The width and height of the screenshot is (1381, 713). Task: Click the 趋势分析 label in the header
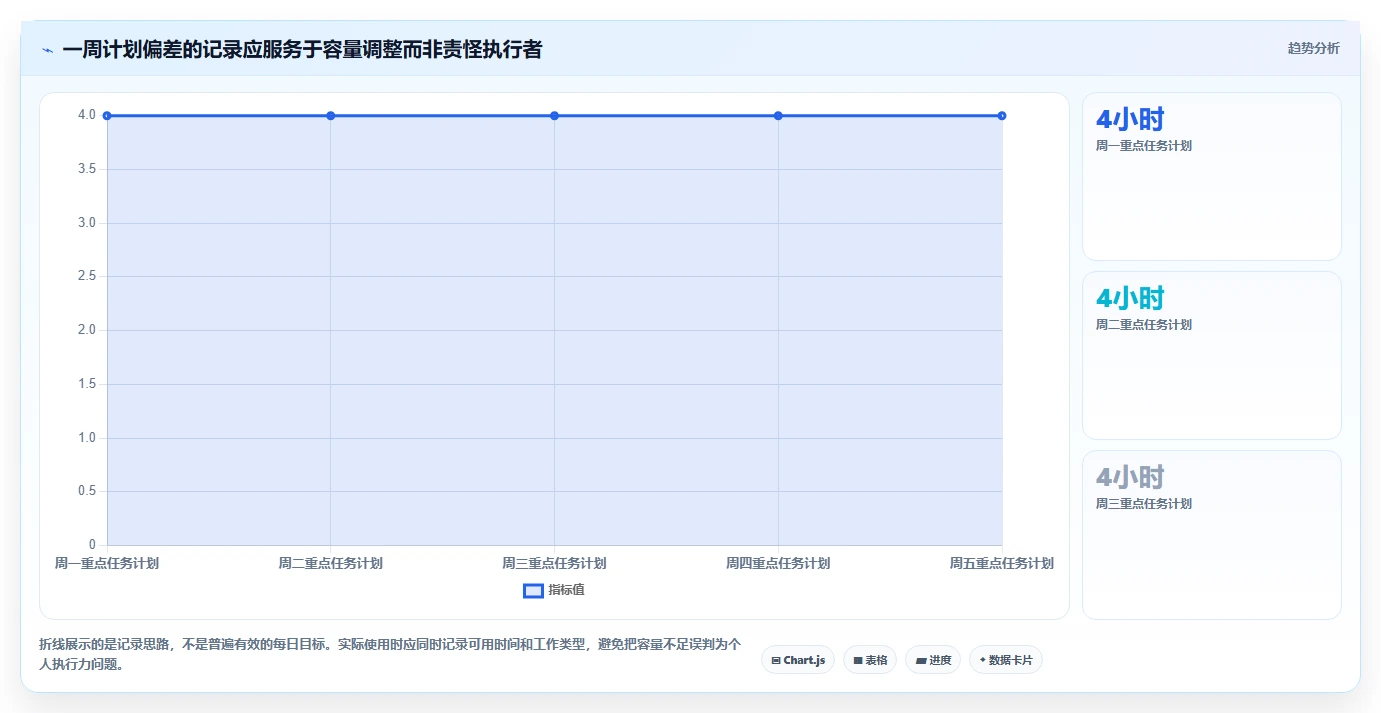(x=1313, y=49)
